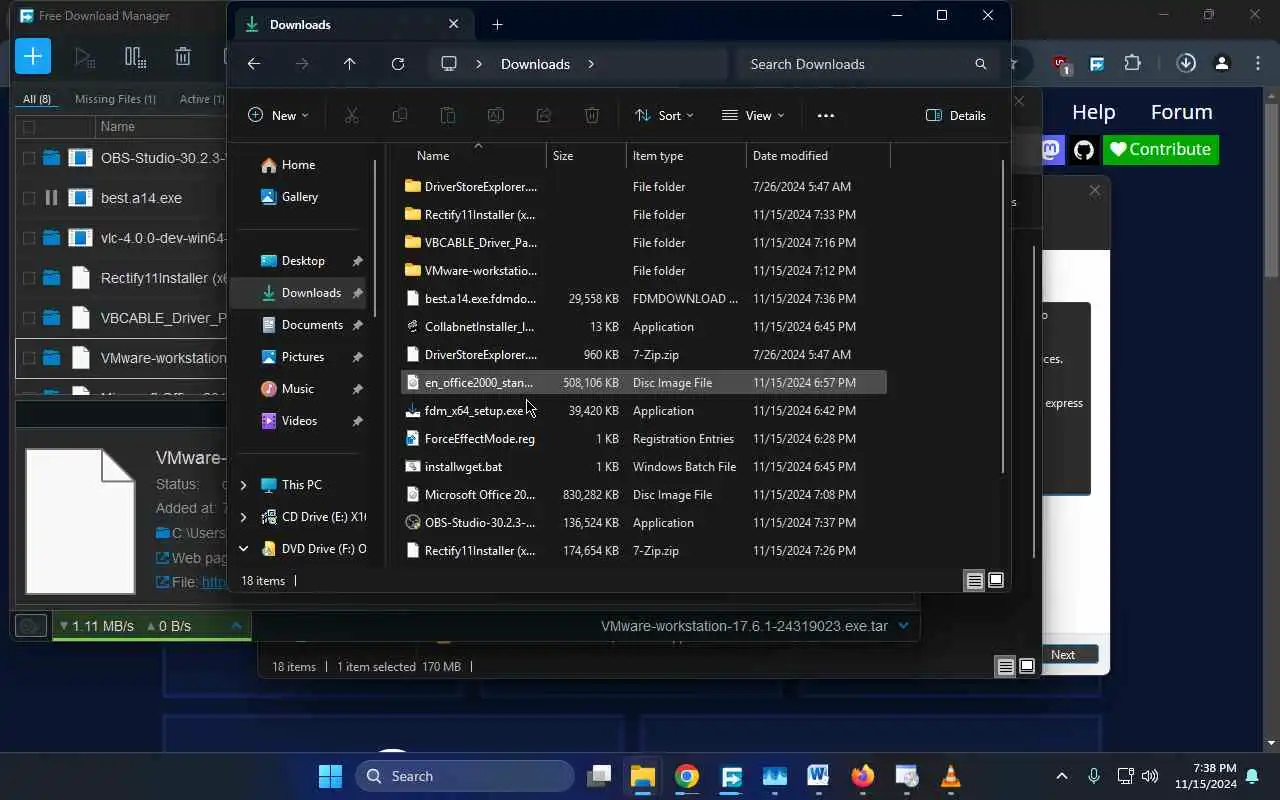The height and width of the screenshot is (800, 1280).
Task: Show hidden system tray icons chevron
Action: tap(1062, 776)
